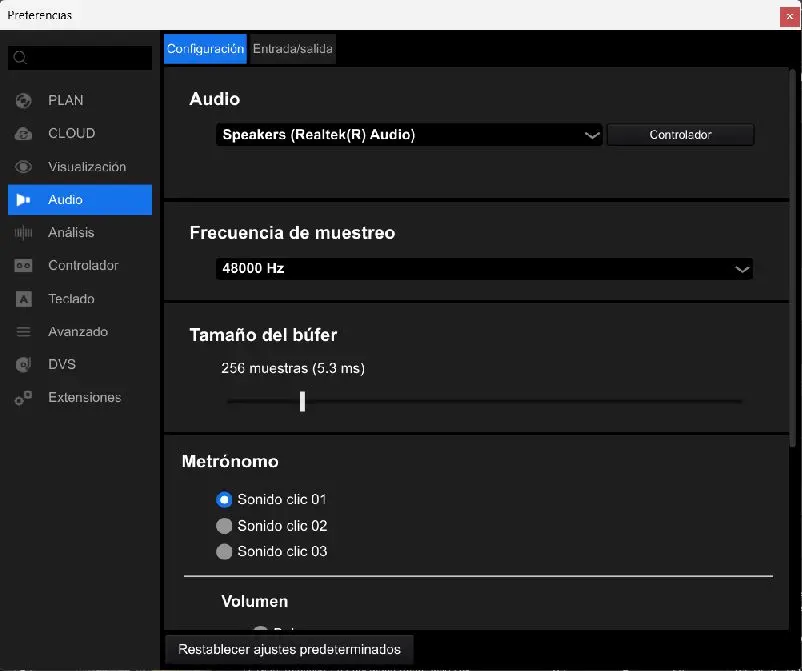Click the Controlador device icon in sidebar
Viewport: 802px width, 671px height.
(x=23, y=265)
